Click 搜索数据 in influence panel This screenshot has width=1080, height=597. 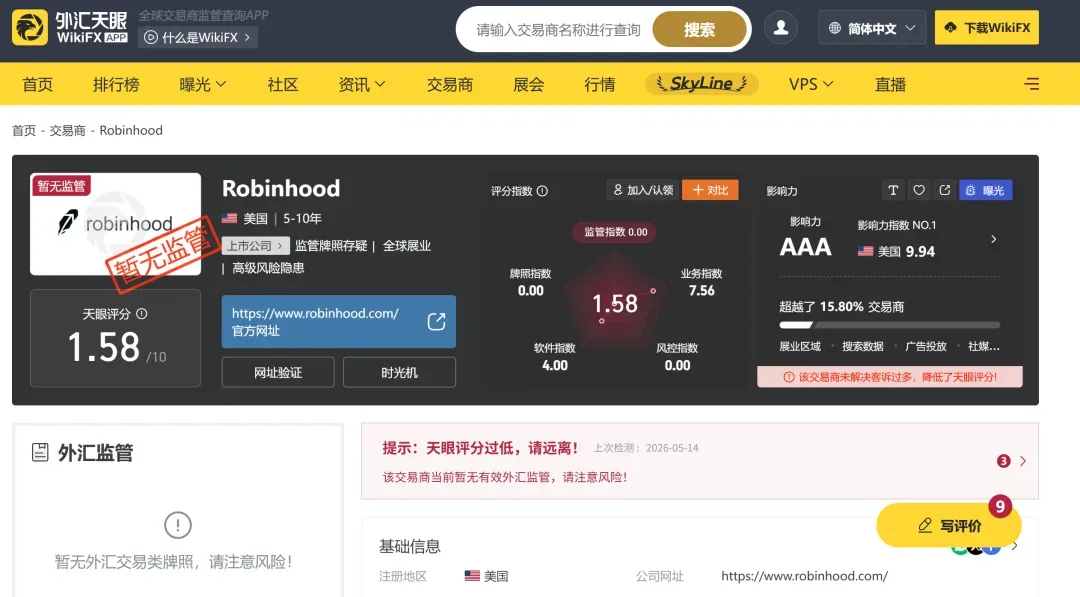tap(862, 346)
